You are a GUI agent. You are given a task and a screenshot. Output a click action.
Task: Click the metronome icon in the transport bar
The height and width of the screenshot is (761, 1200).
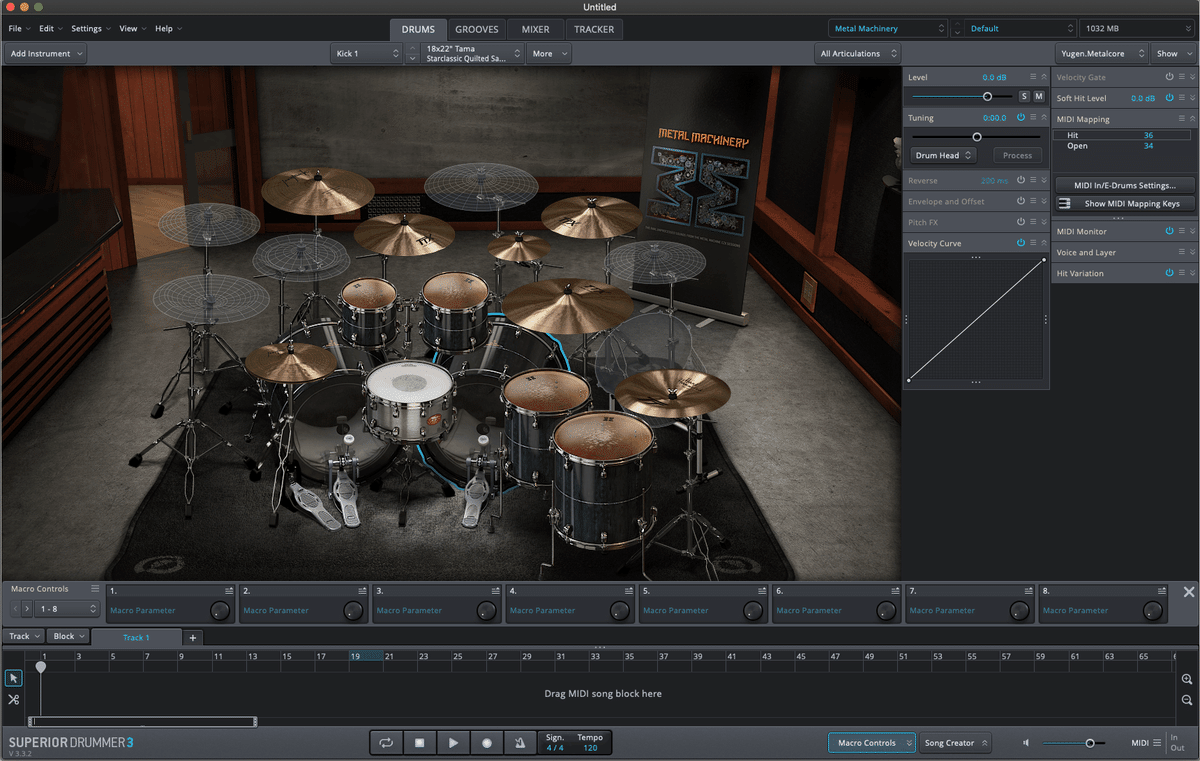(x=519, y=742)
